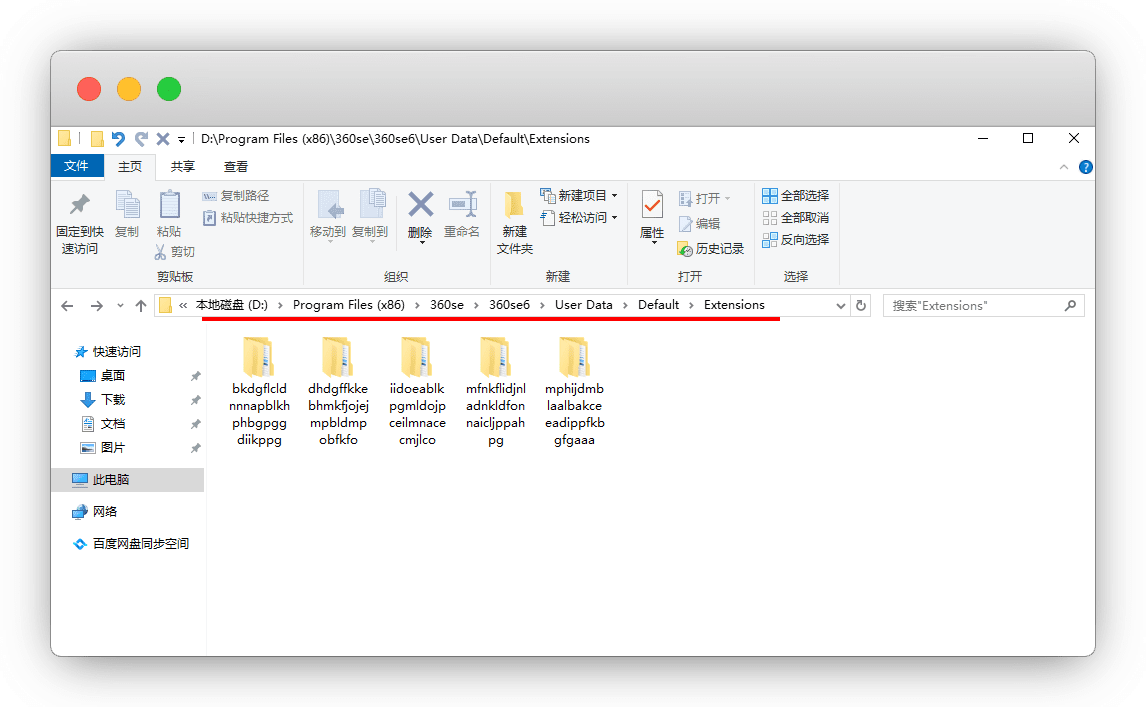Select the folder starting with bkdgflcld
The height and width of the screenshot is (707, 1146).
[258, 392]
